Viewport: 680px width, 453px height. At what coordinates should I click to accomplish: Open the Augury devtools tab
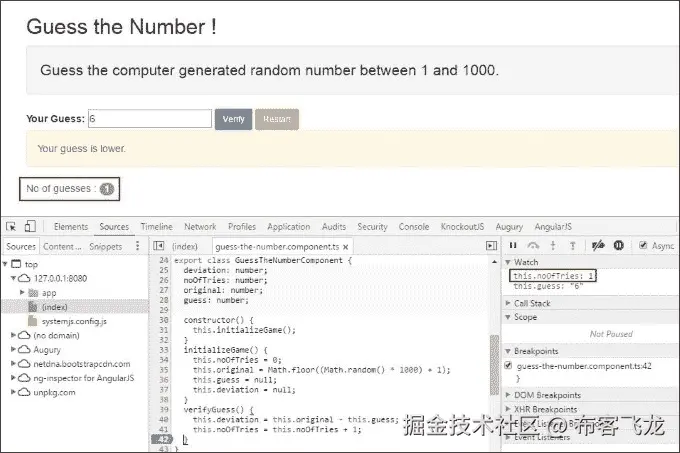[509, 226]
